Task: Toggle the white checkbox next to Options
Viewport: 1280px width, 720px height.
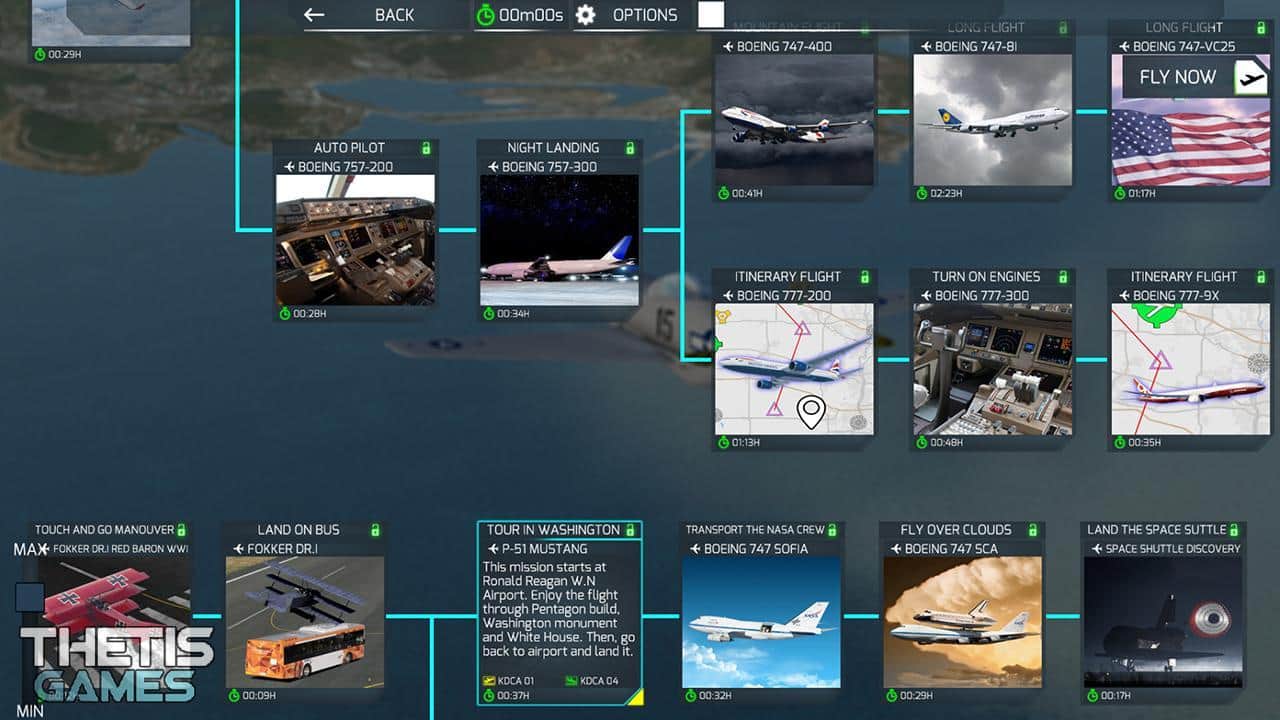Action: click(711, 15)
